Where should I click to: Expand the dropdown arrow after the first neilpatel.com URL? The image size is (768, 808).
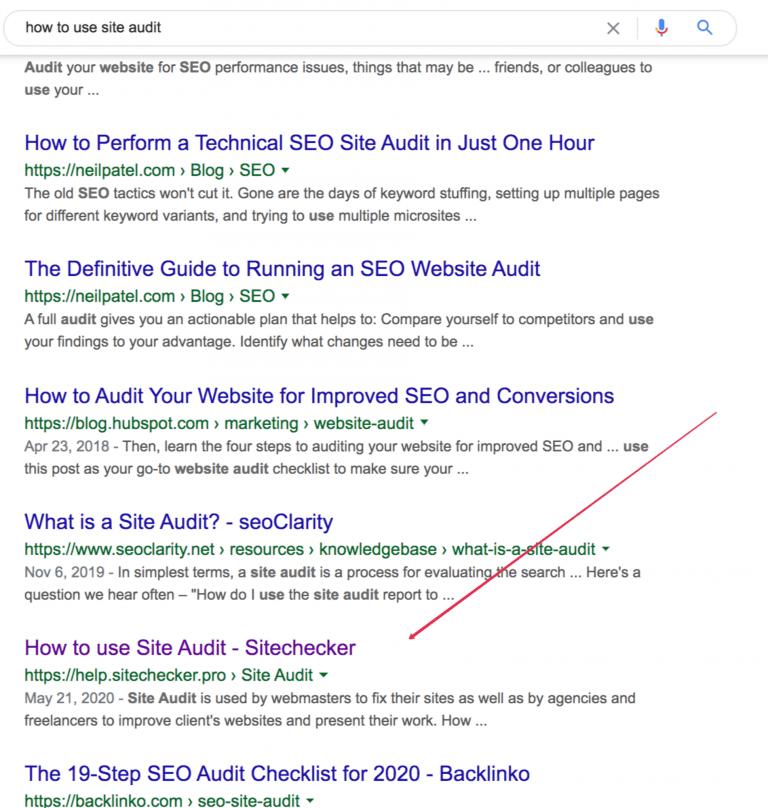click(286, 170)
